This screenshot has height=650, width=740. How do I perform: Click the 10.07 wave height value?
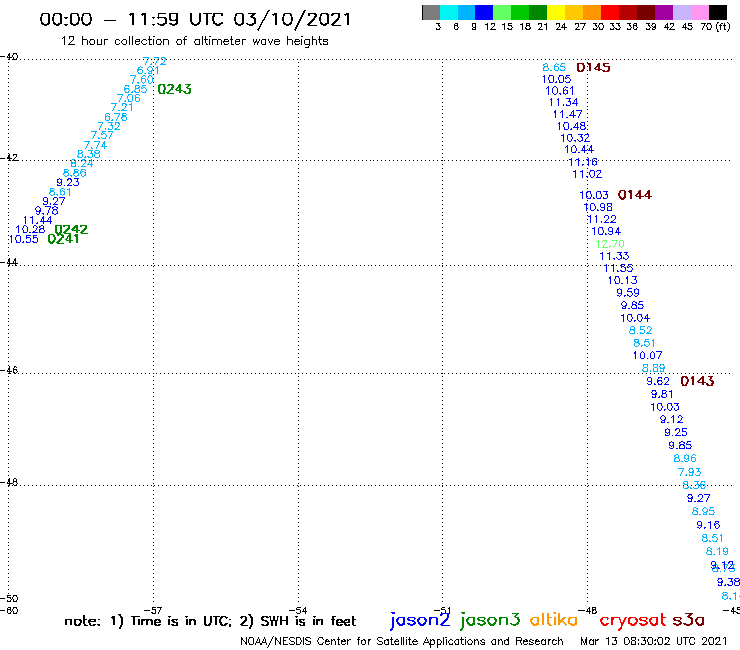(648, 355)
